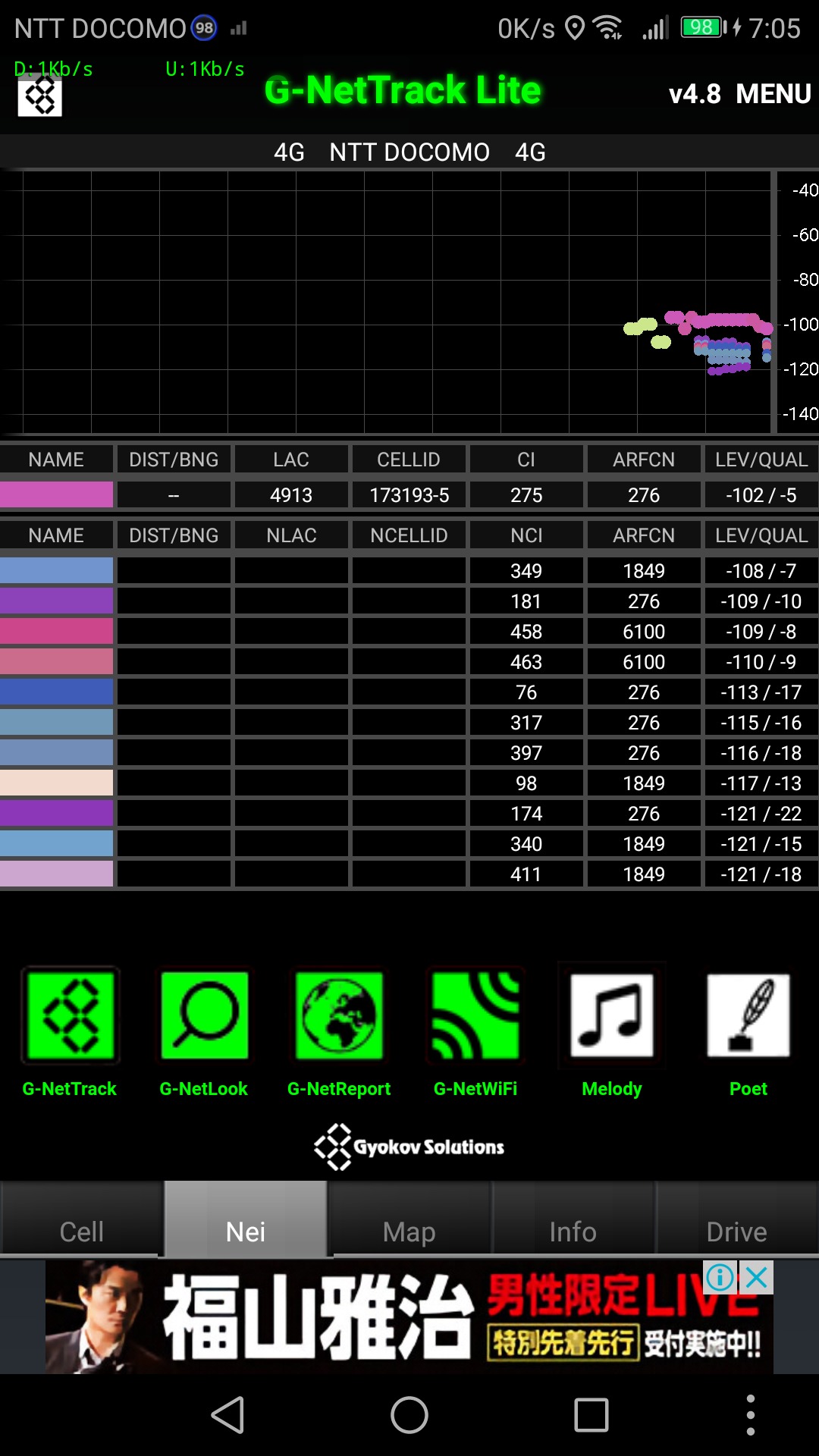Tap the WiFi status icon

[x=608, y=28]
